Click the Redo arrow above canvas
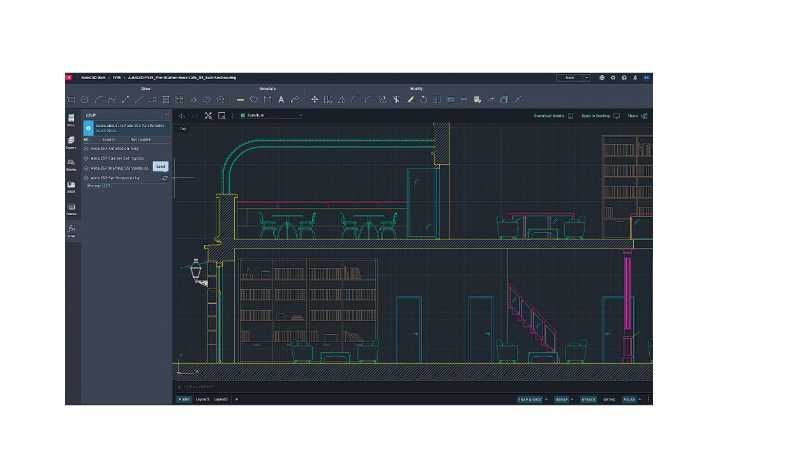The image size is (801, 472). point(195,116)
